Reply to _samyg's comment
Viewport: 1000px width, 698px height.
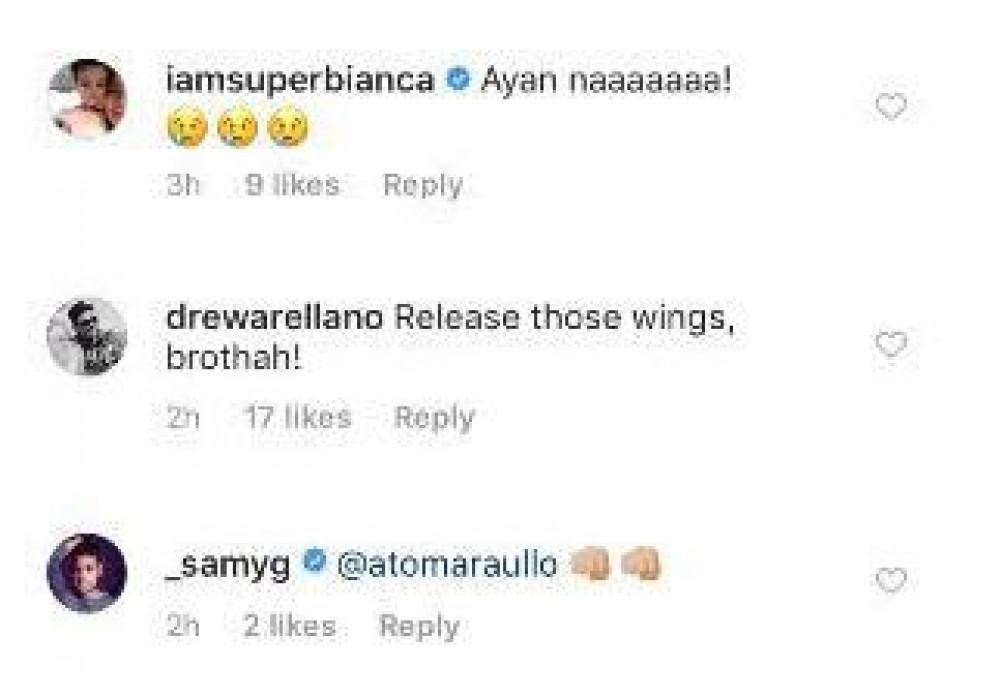[x=420, y=626]
